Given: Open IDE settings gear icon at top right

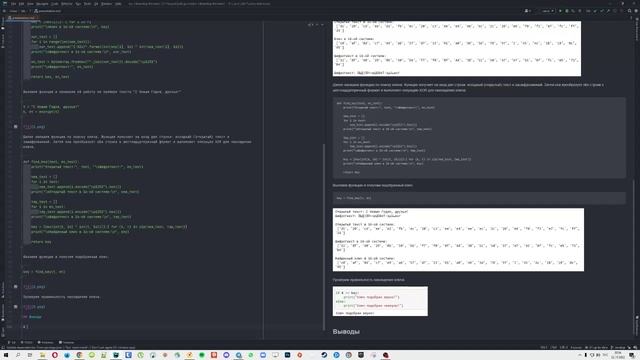Looking at the screenshot, I should pos(636,11).
